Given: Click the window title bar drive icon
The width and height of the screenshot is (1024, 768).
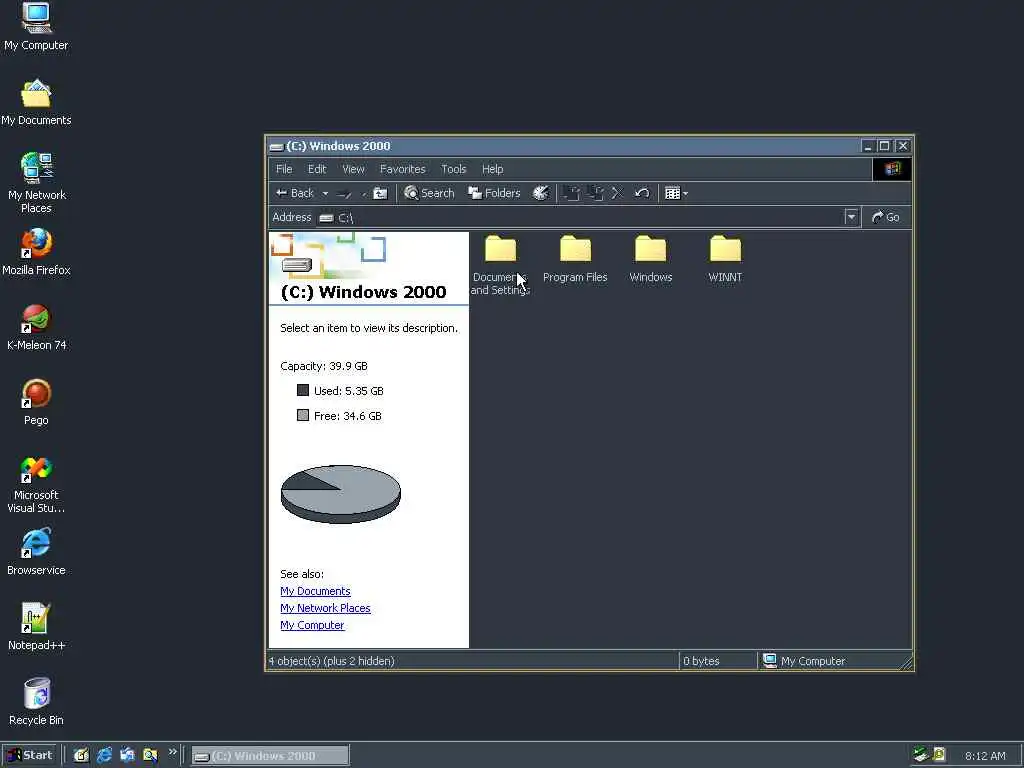Looking at the screenshot, I should (x=276, y=147).
